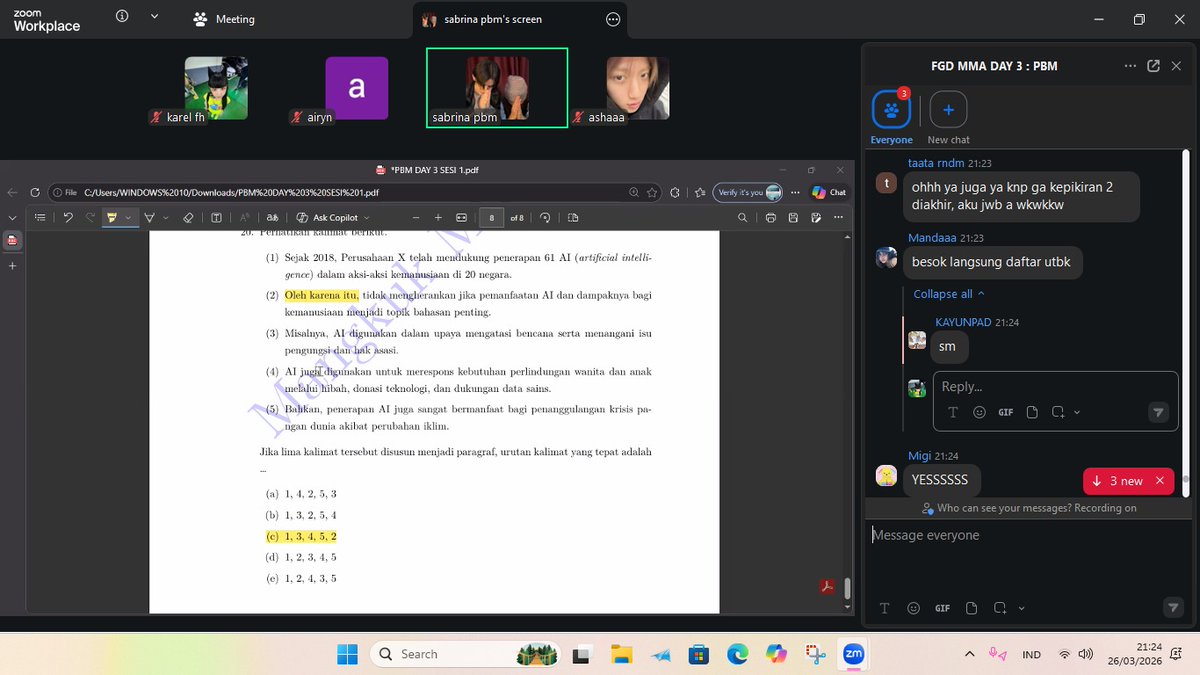Send the thread reply

1158,412
